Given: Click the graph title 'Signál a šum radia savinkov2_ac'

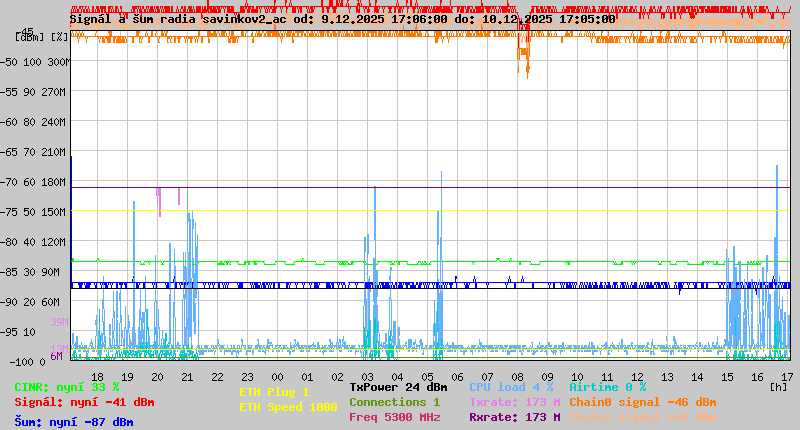Looking at the screenshot, I should (178, 19).
